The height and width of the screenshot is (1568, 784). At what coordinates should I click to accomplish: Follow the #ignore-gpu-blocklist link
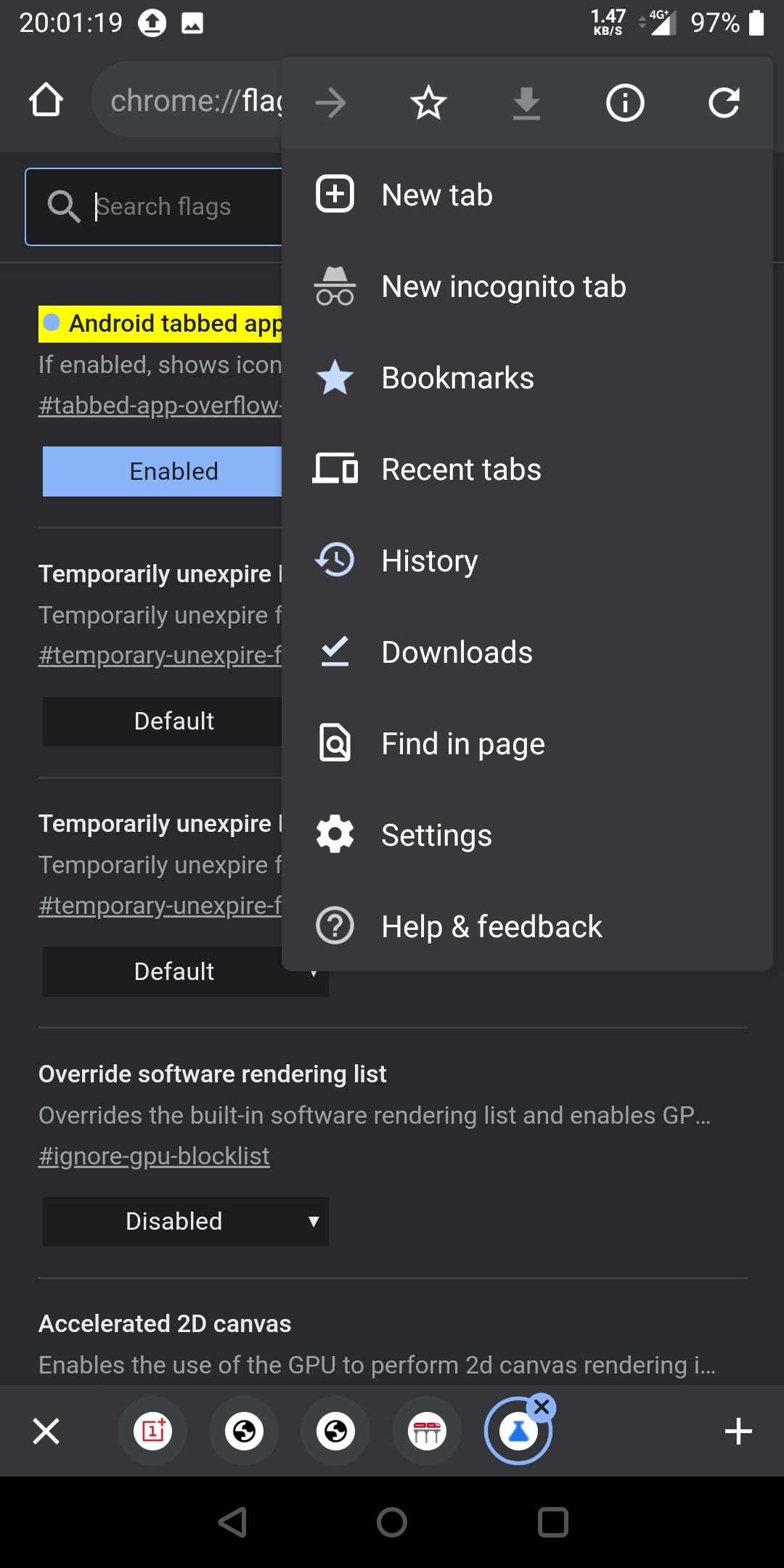click(x=154, y=1156)
